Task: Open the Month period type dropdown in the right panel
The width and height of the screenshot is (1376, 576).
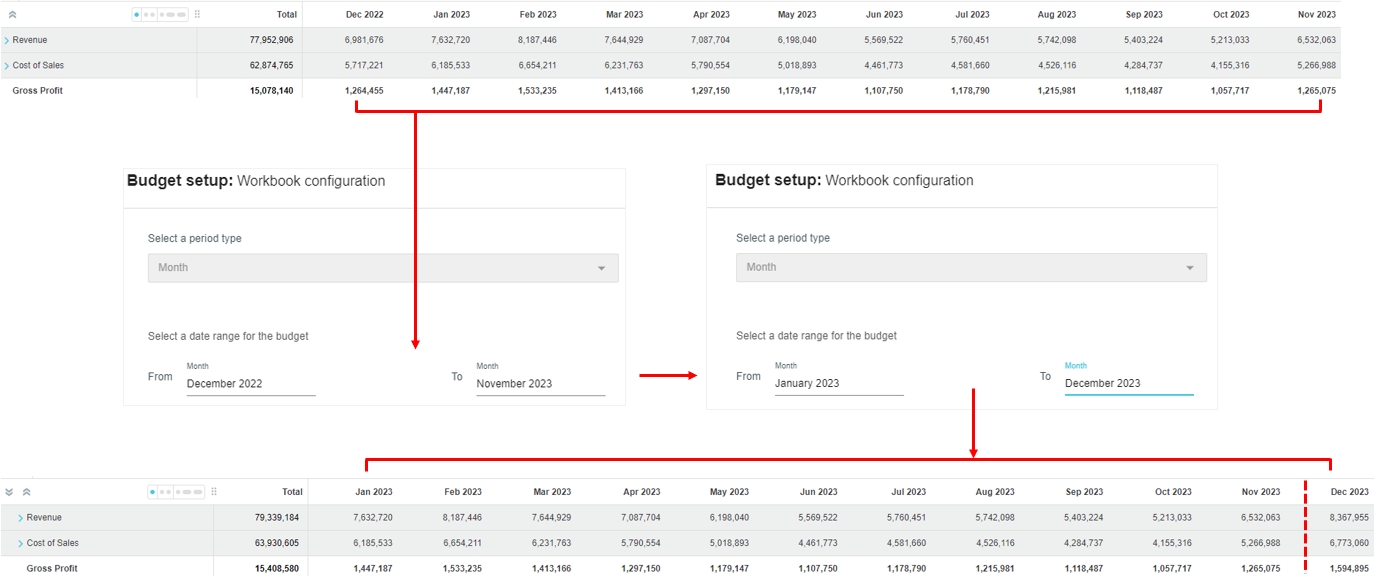Action: [971, 267]
